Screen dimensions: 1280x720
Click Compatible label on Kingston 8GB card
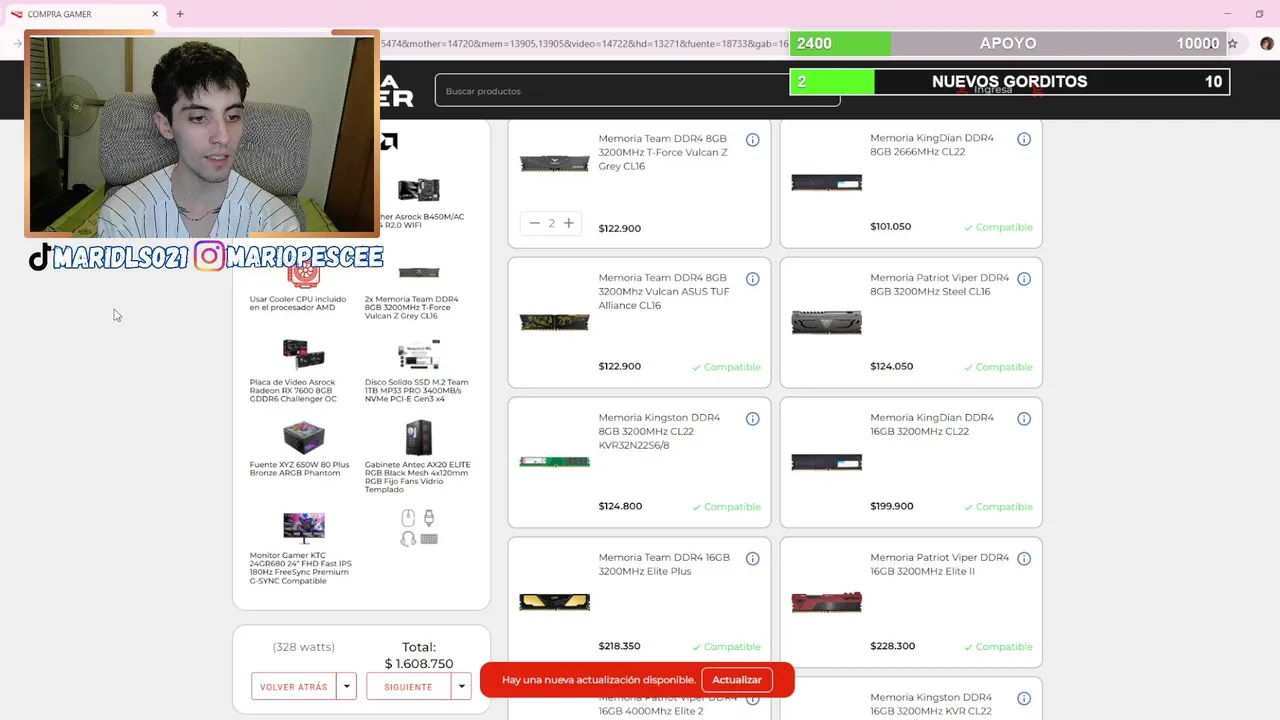pos(726,507)
